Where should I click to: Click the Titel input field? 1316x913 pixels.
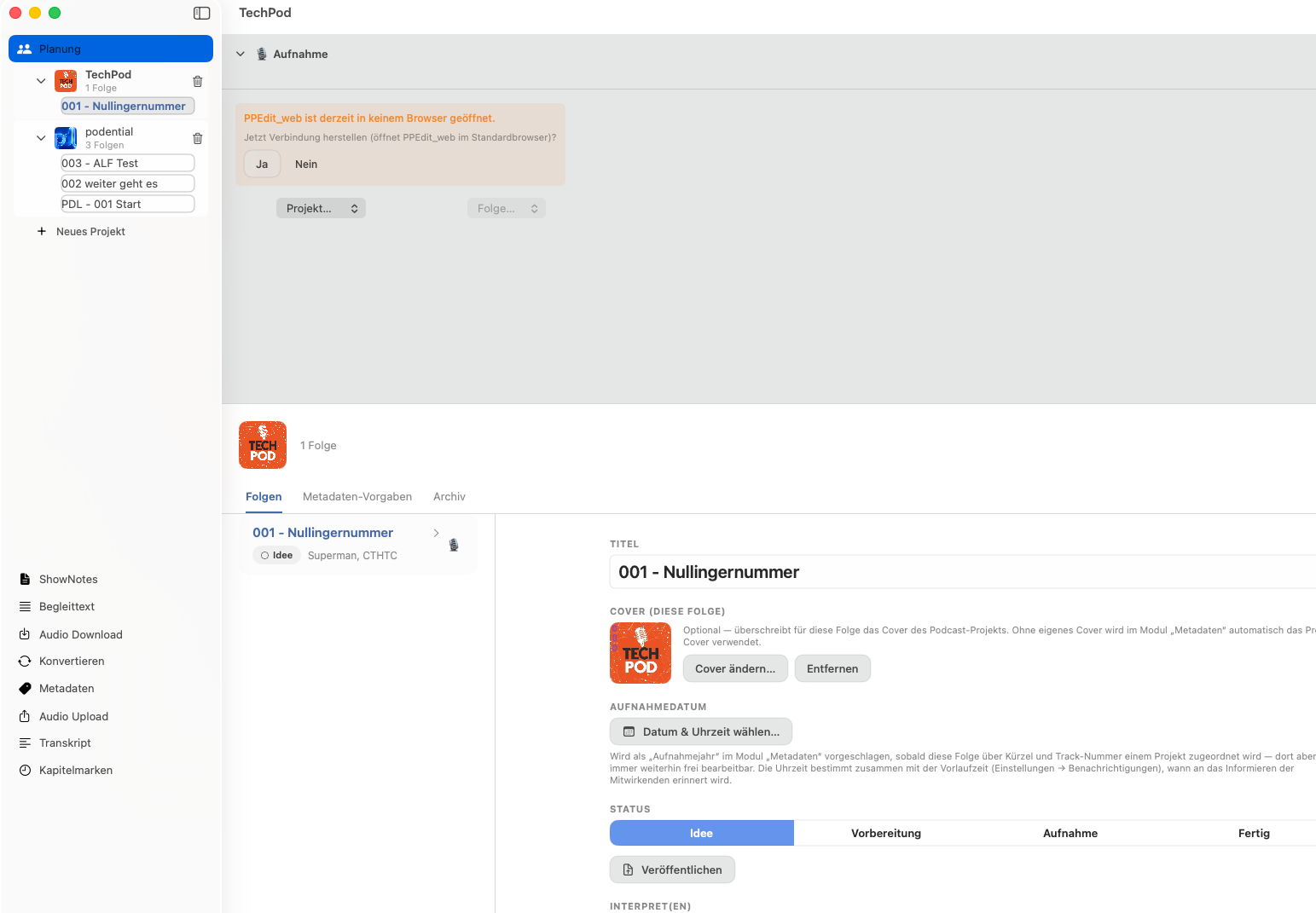[x=963, y=572]
